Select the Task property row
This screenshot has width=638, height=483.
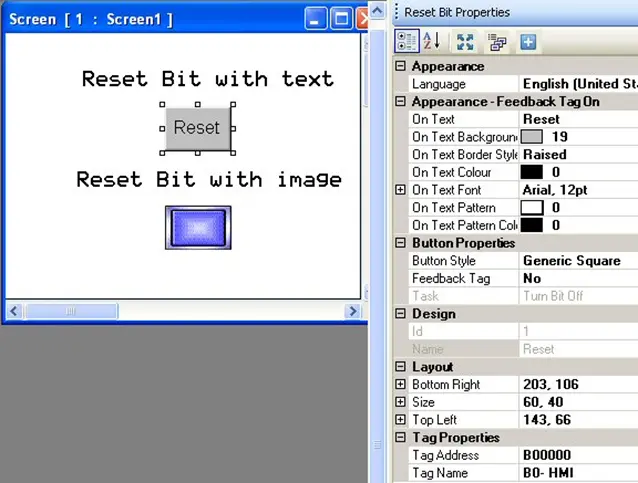tap(523, 296)
